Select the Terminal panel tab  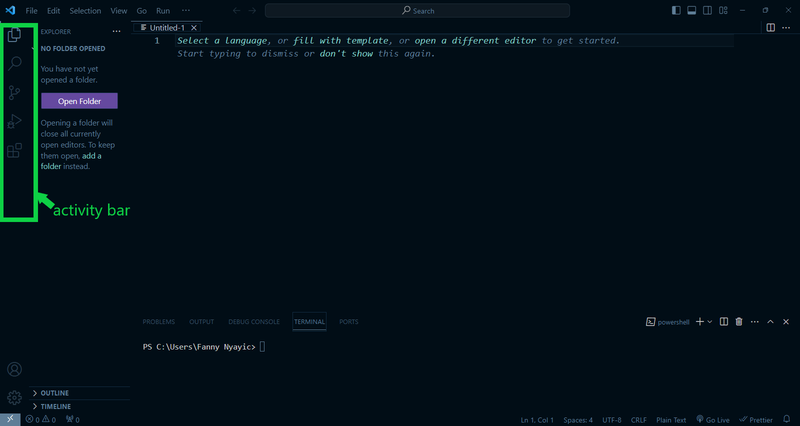click(x=309, y=322)
